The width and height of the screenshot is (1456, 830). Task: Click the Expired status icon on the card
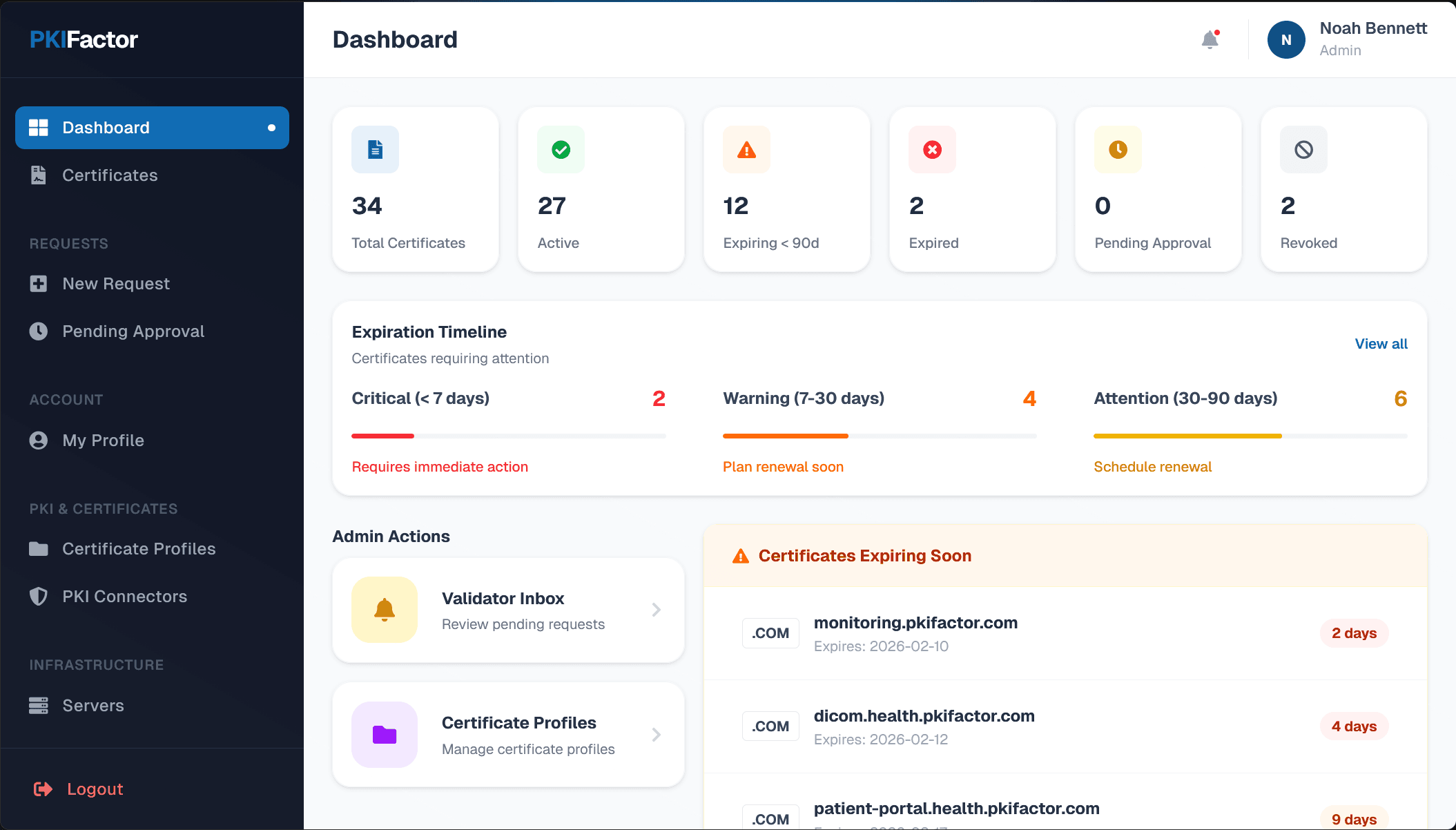coord(931,149)
